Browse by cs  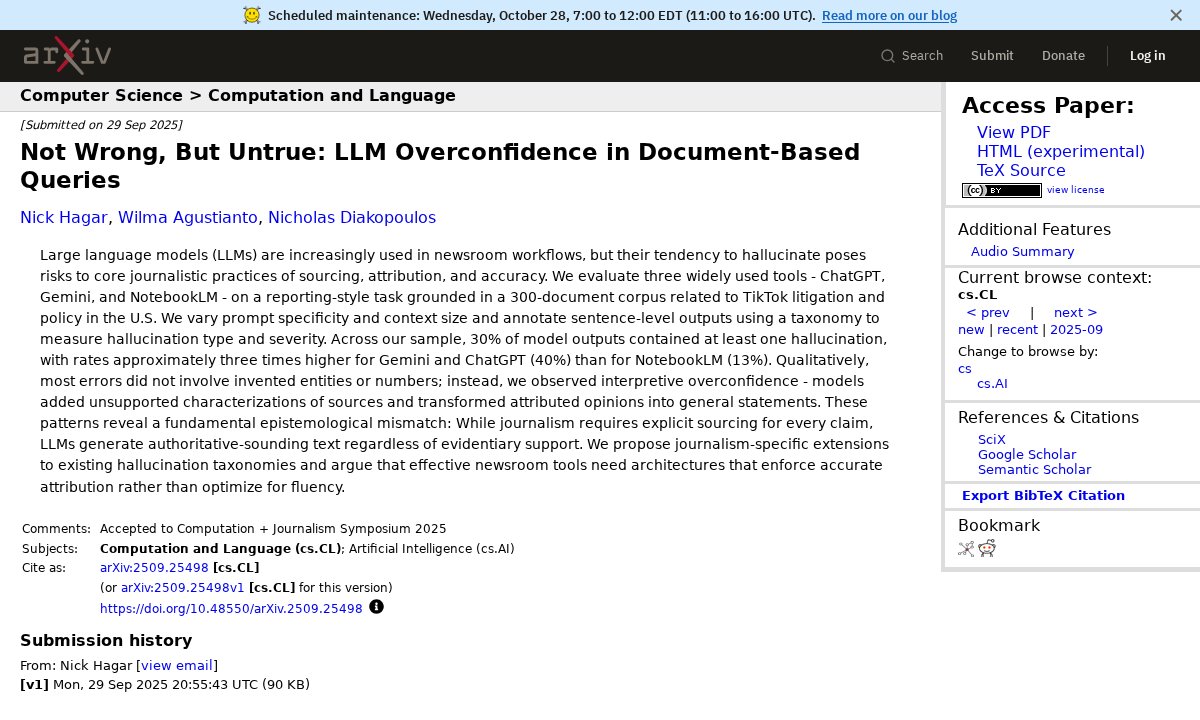tap(964, 369)
